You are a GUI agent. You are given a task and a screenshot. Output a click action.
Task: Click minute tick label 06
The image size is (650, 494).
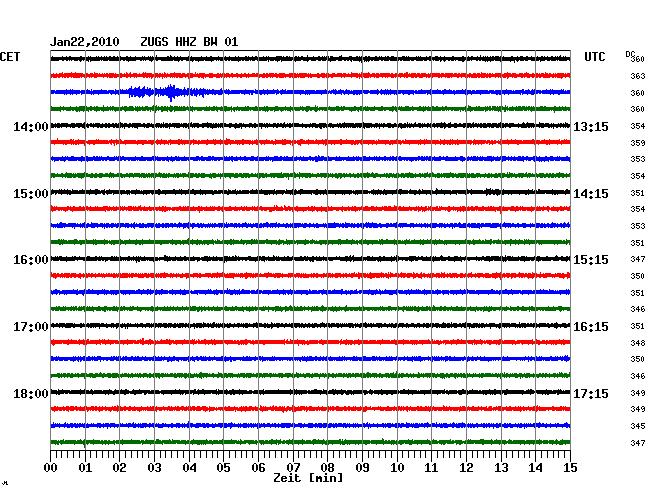point(258,468)
